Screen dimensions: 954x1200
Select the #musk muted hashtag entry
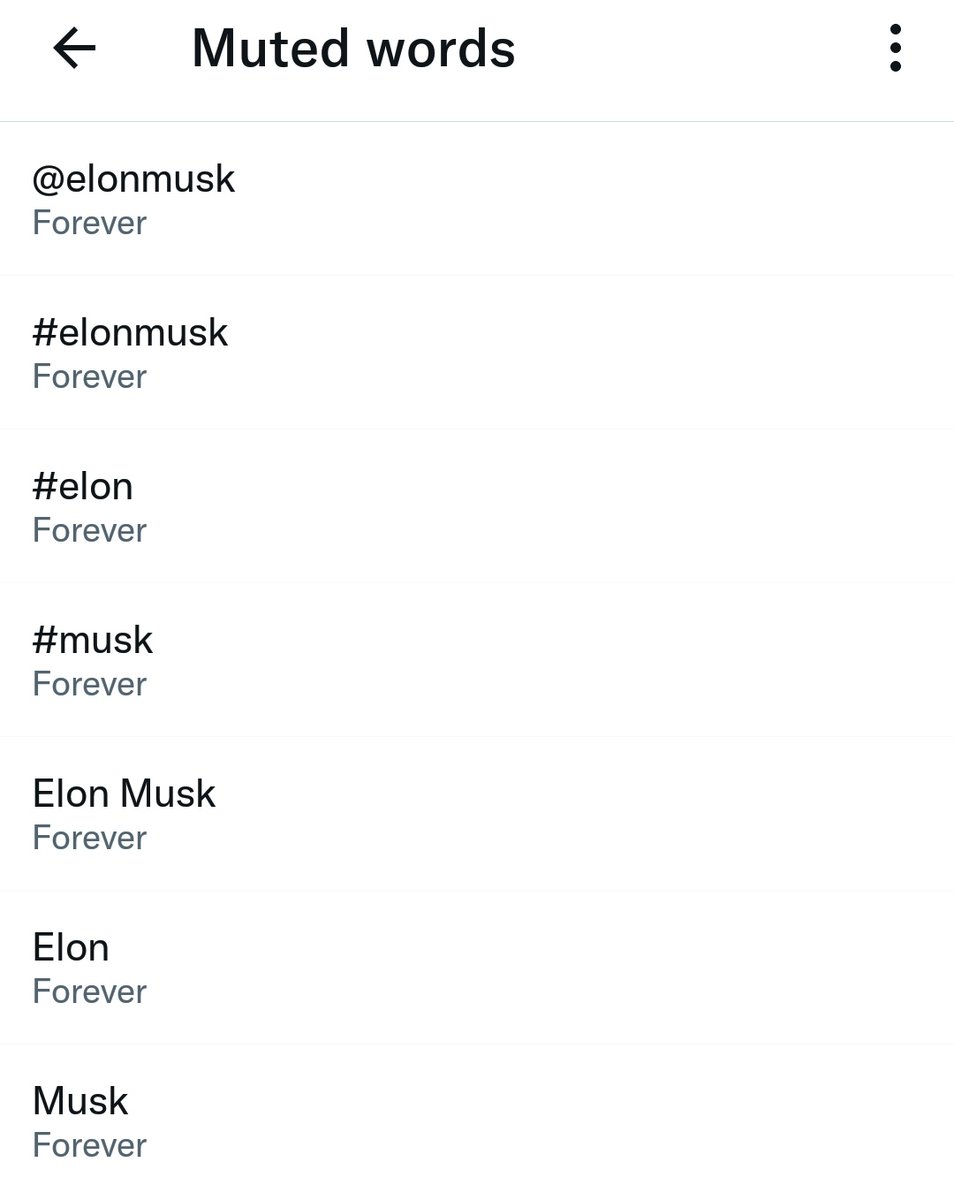[x=477, y=660]
